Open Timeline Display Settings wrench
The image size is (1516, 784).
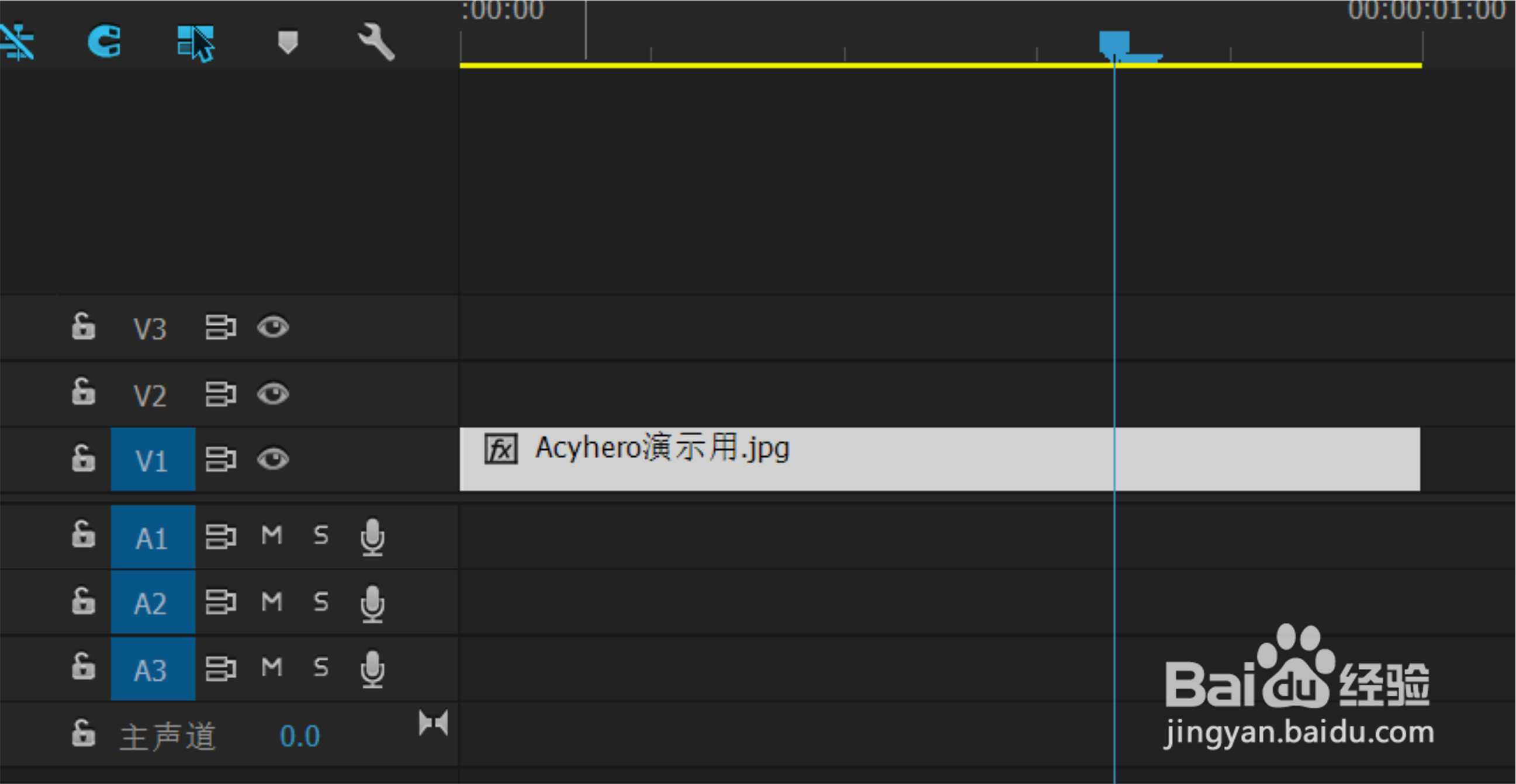376,41
